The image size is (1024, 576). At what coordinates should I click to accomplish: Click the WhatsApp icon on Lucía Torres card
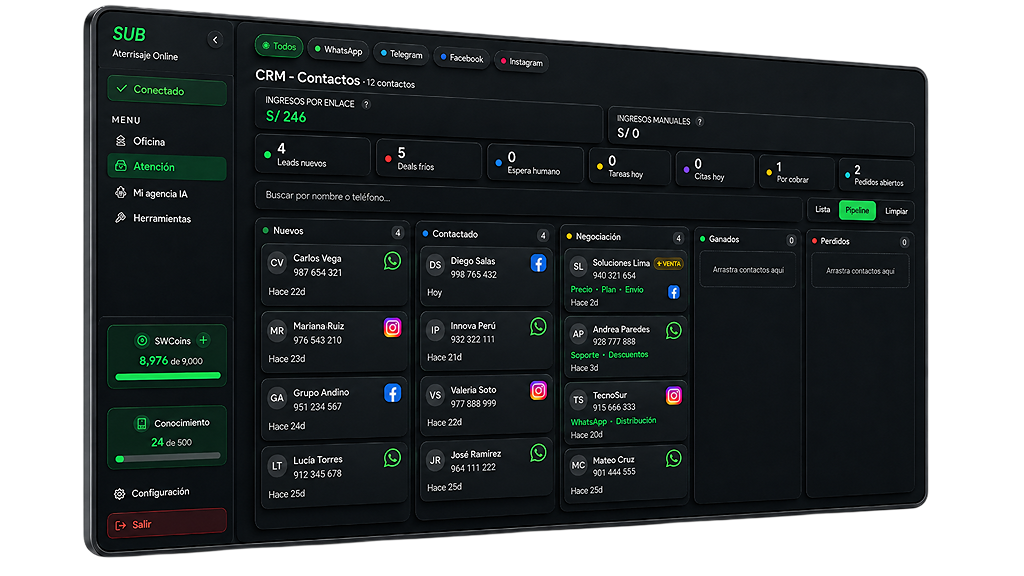(x=392, y=458)
